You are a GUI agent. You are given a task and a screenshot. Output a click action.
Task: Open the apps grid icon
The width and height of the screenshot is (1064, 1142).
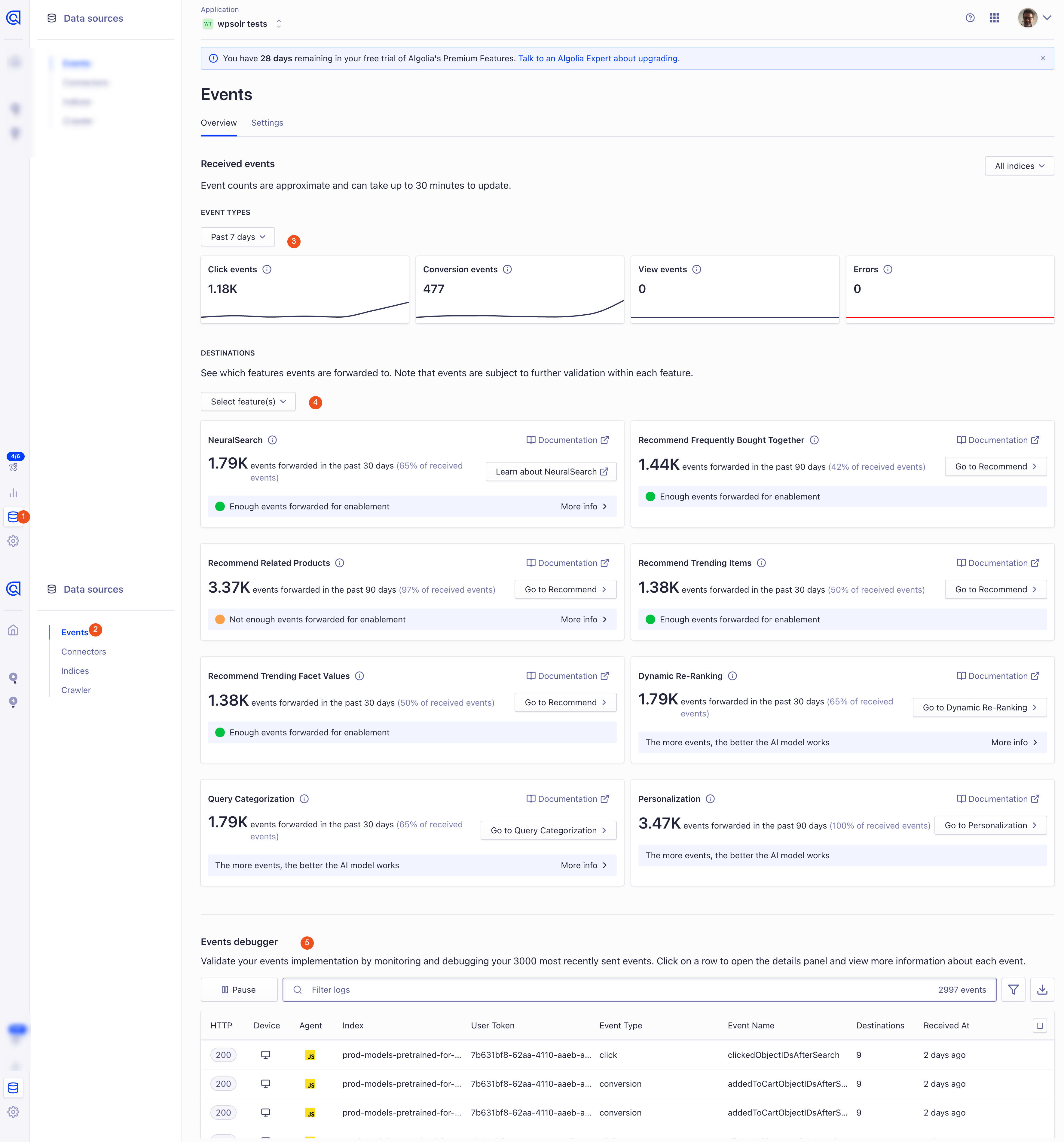pos(995,18)
